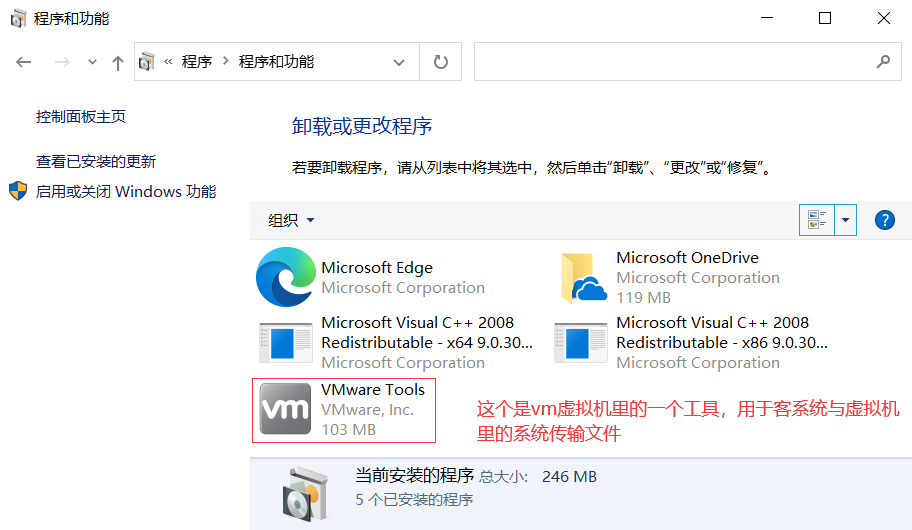Open 启用或关闭 Windows 功能 link
This screenshot has width=912, height=530.
point(126,191)
